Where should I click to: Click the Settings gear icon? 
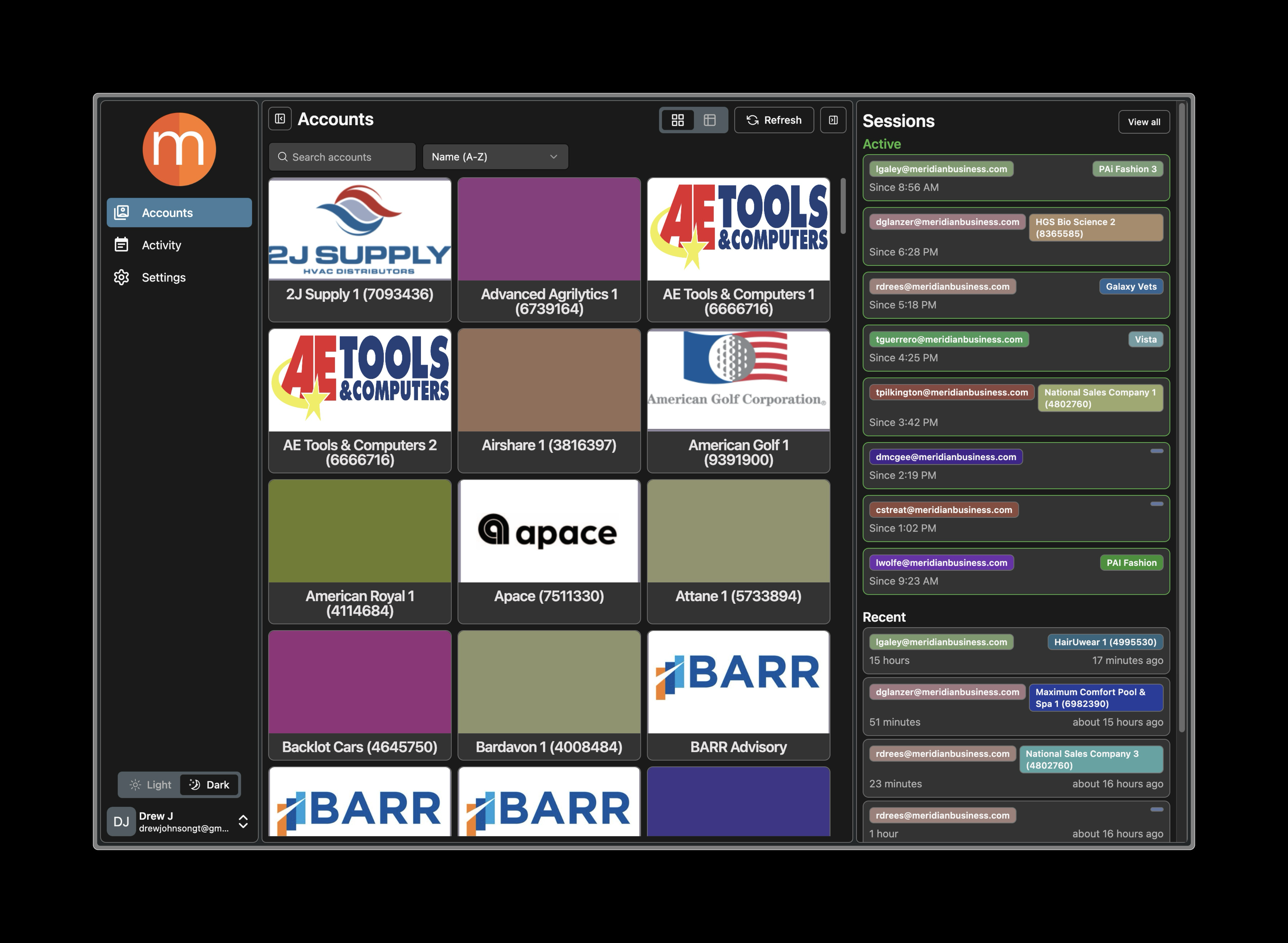click(x=121, y=278)
